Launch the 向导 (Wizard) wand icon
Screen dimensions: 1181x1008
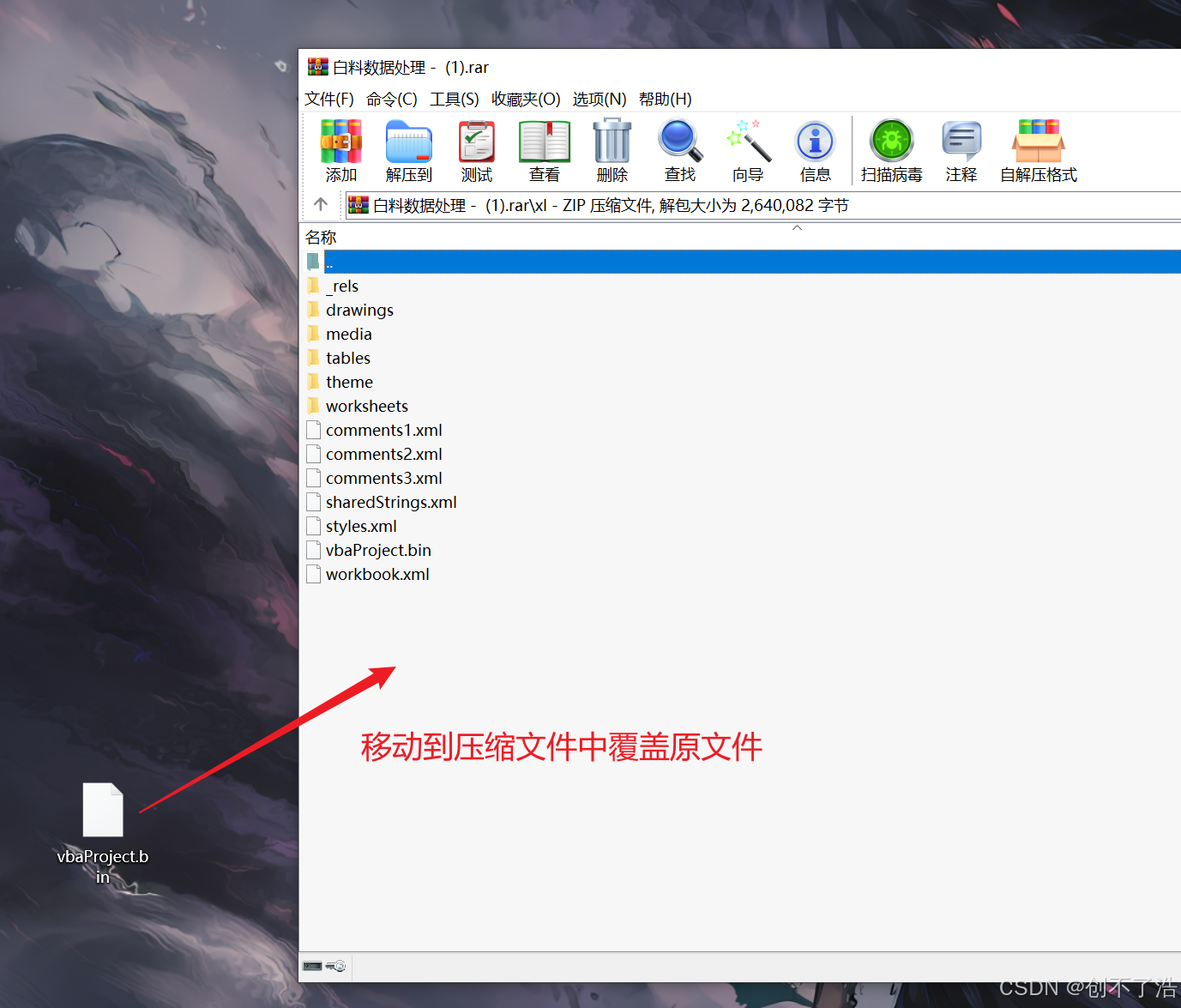(748, 142)
